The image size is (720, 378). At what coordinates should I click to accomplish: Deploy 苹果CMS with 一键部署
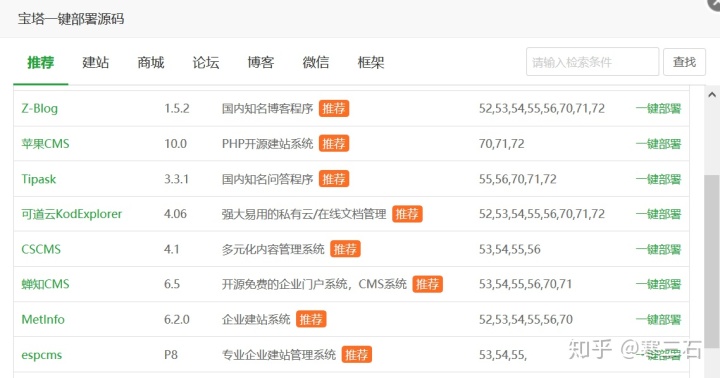658,144
